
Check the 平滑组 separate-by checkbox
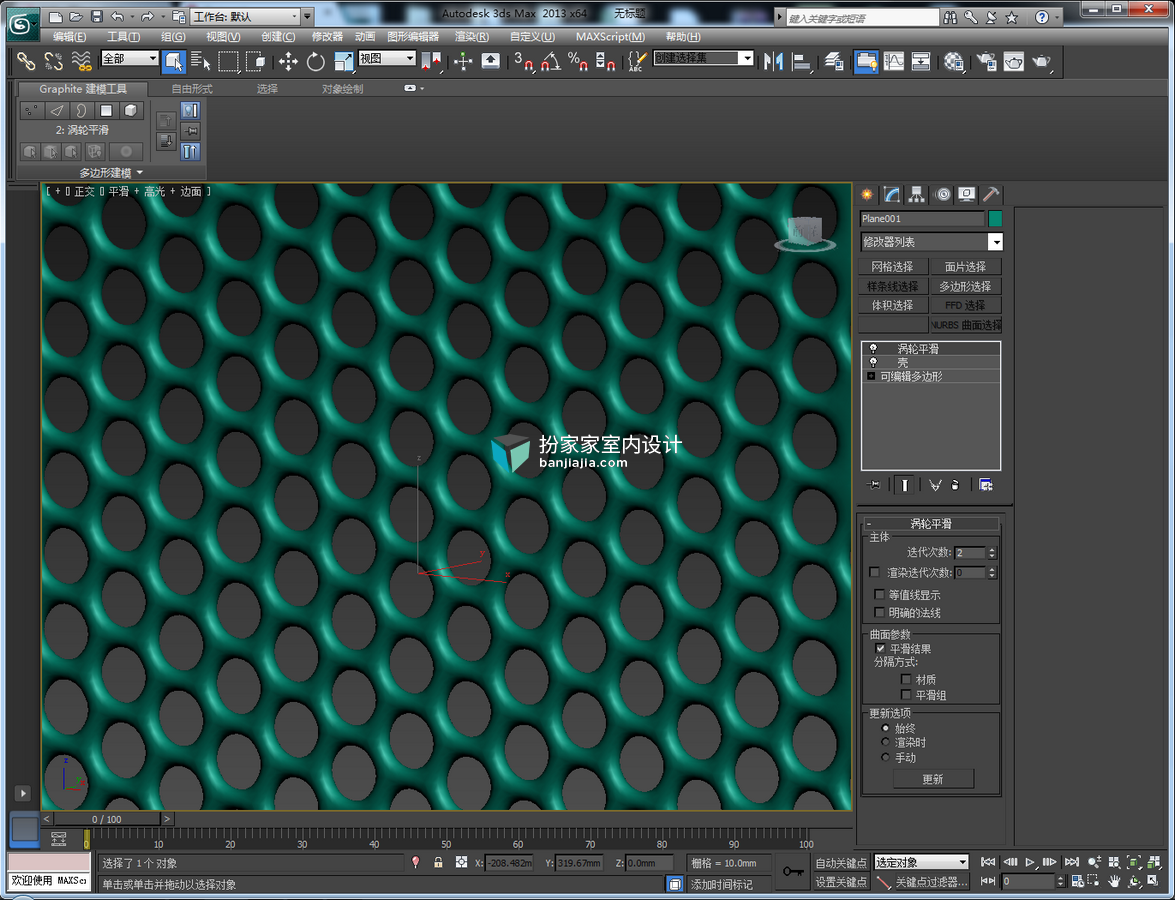pyautogui.click(x=906, y=695)
